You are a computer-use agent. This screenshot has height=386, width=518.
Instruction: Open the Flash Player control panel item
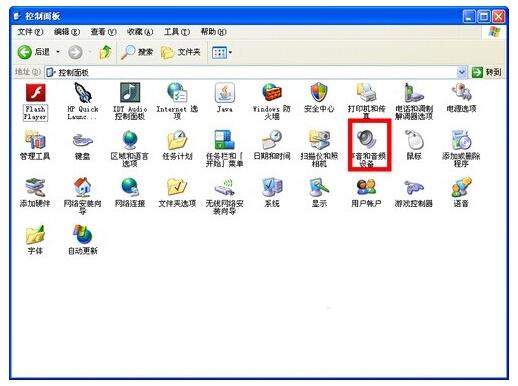[x=35, y=102]
